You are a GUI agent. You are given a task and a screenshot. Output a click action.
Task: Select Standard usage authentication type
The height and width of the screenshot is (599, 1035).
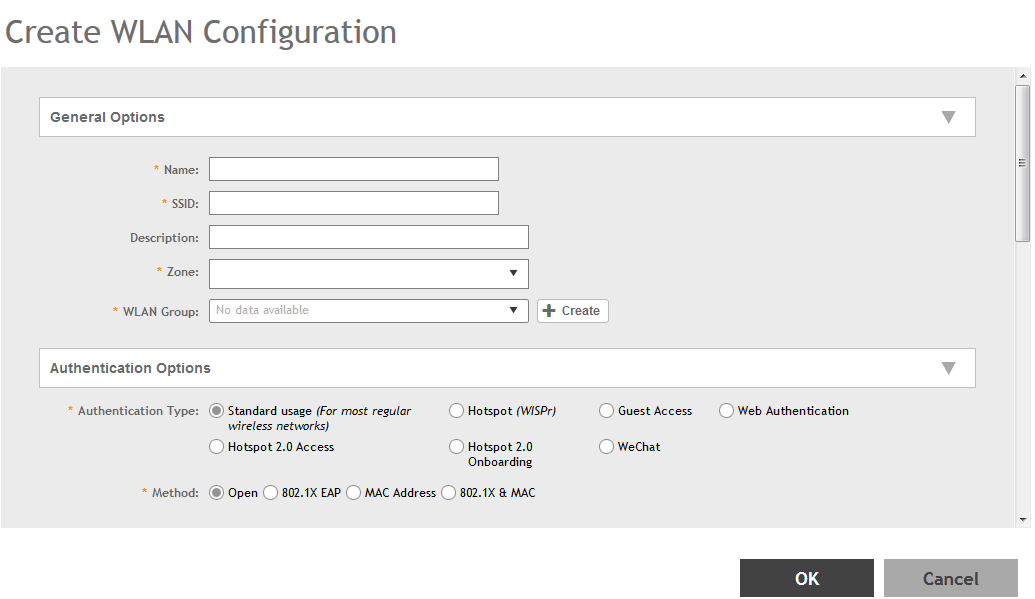coord(216,411)
